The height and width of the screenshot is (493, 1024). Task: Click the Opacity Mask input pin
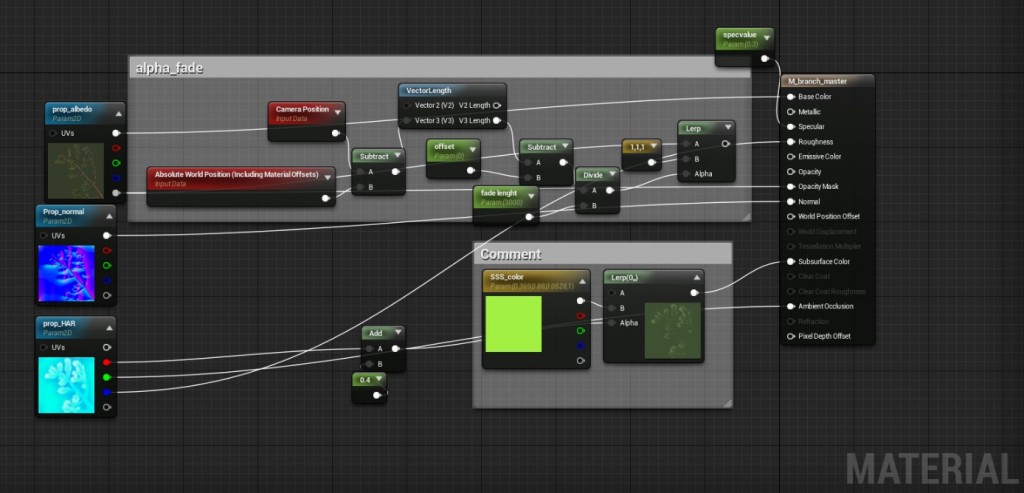click(791, 187)
